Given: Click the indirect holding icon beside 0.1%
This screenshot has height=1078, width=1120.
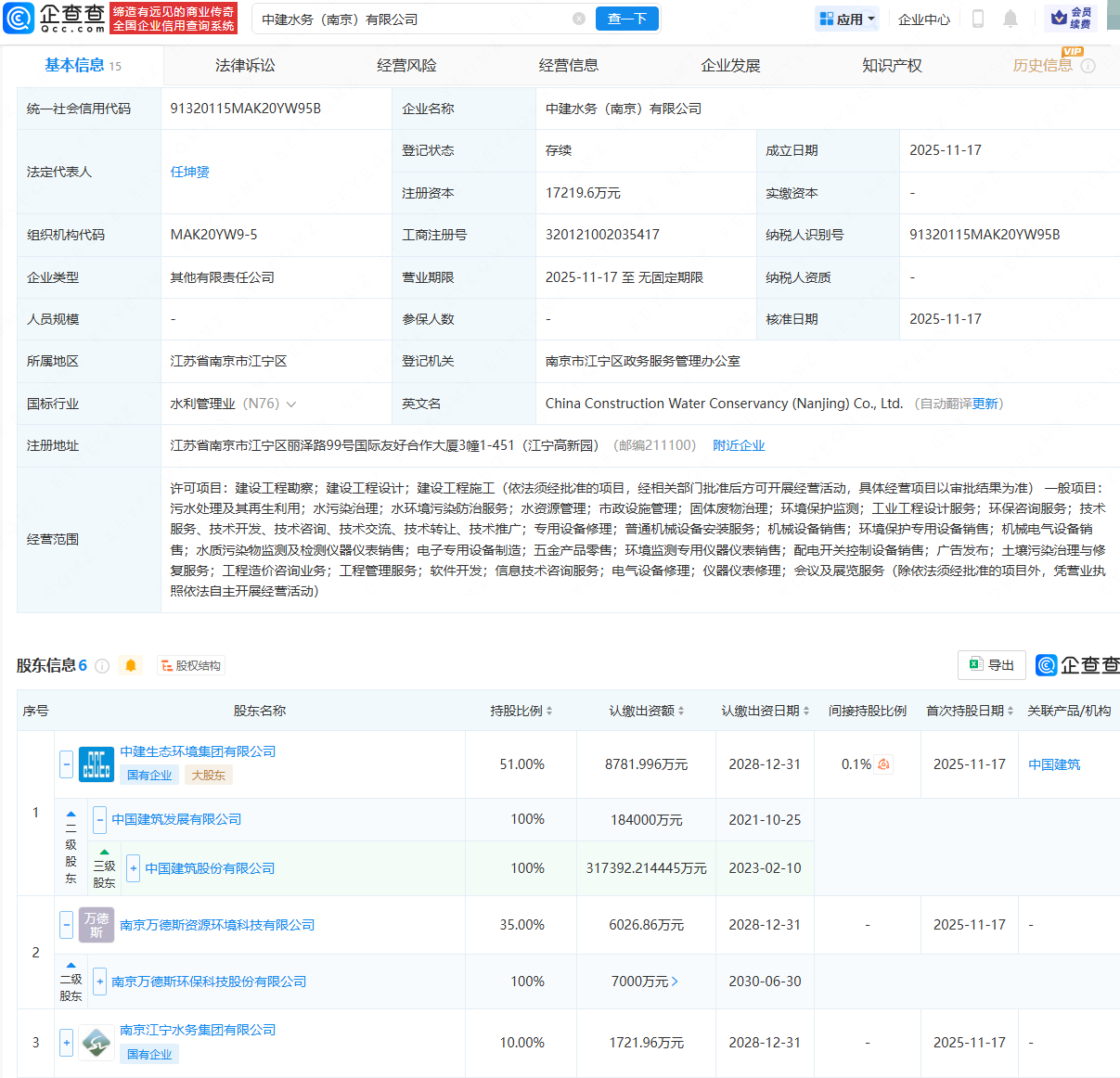Looking at the screenshot, I should tap(883, 764).
